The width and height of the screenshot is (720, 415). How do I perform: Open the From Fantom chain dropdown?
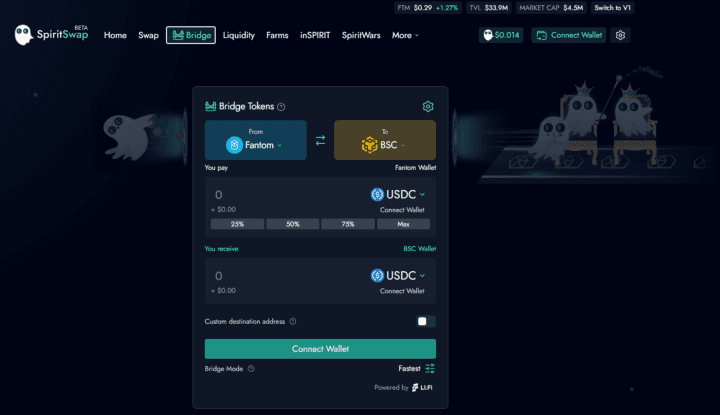click(x=255, y=140)
